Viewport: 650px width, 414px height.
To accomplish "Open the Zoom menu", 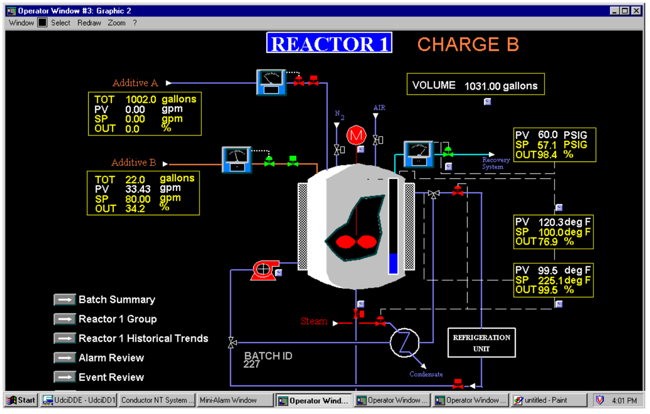I will [x=116, y=23].
